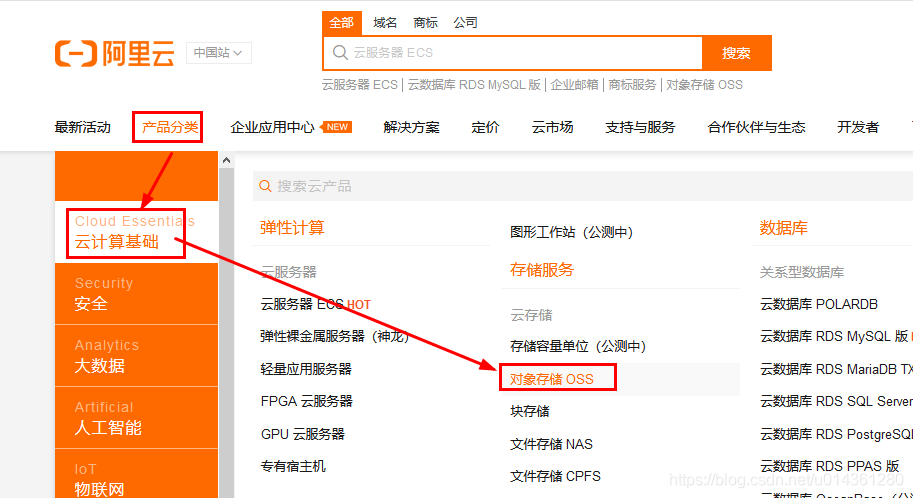Open 专有宿主机 product link
This screenshot has height=498, width=913.
[293, 467]
